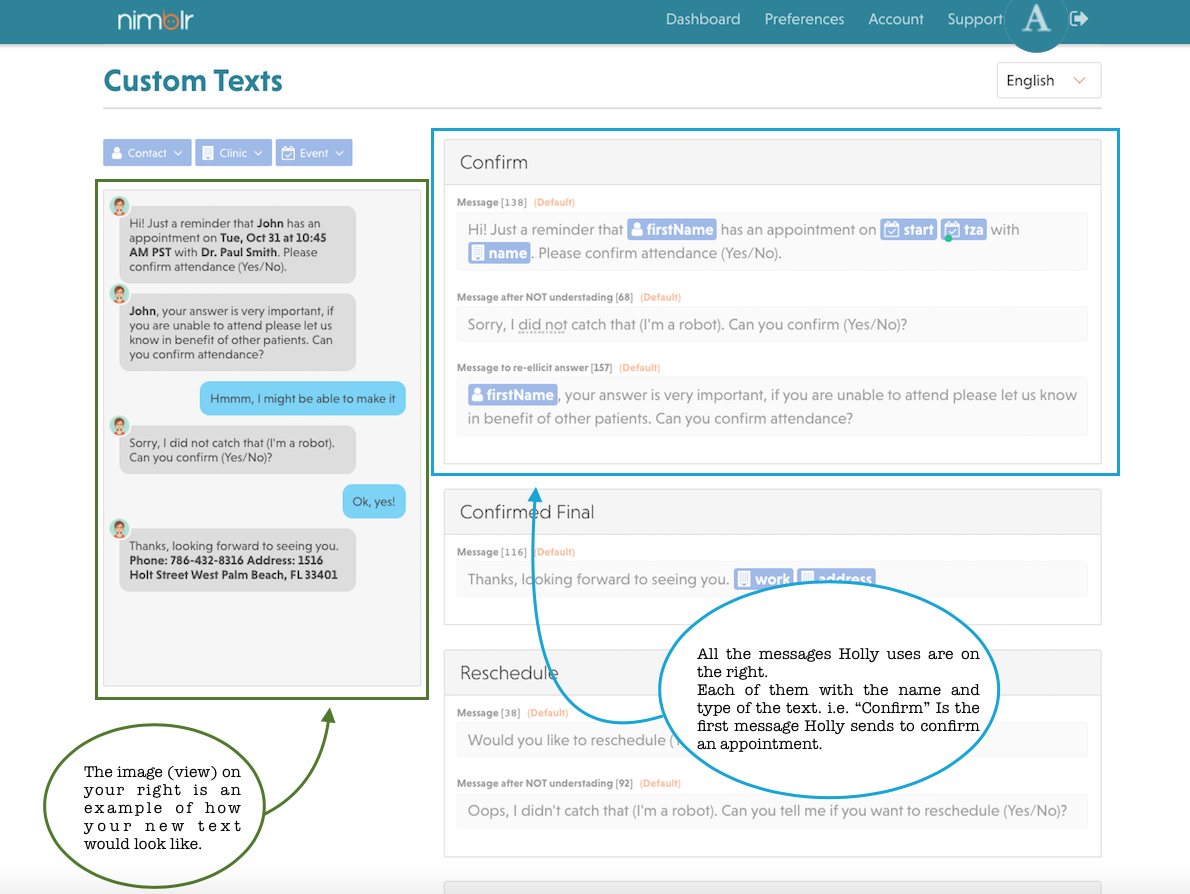Open the Dashboard page

pyautogui.click(x=703, y=20)
